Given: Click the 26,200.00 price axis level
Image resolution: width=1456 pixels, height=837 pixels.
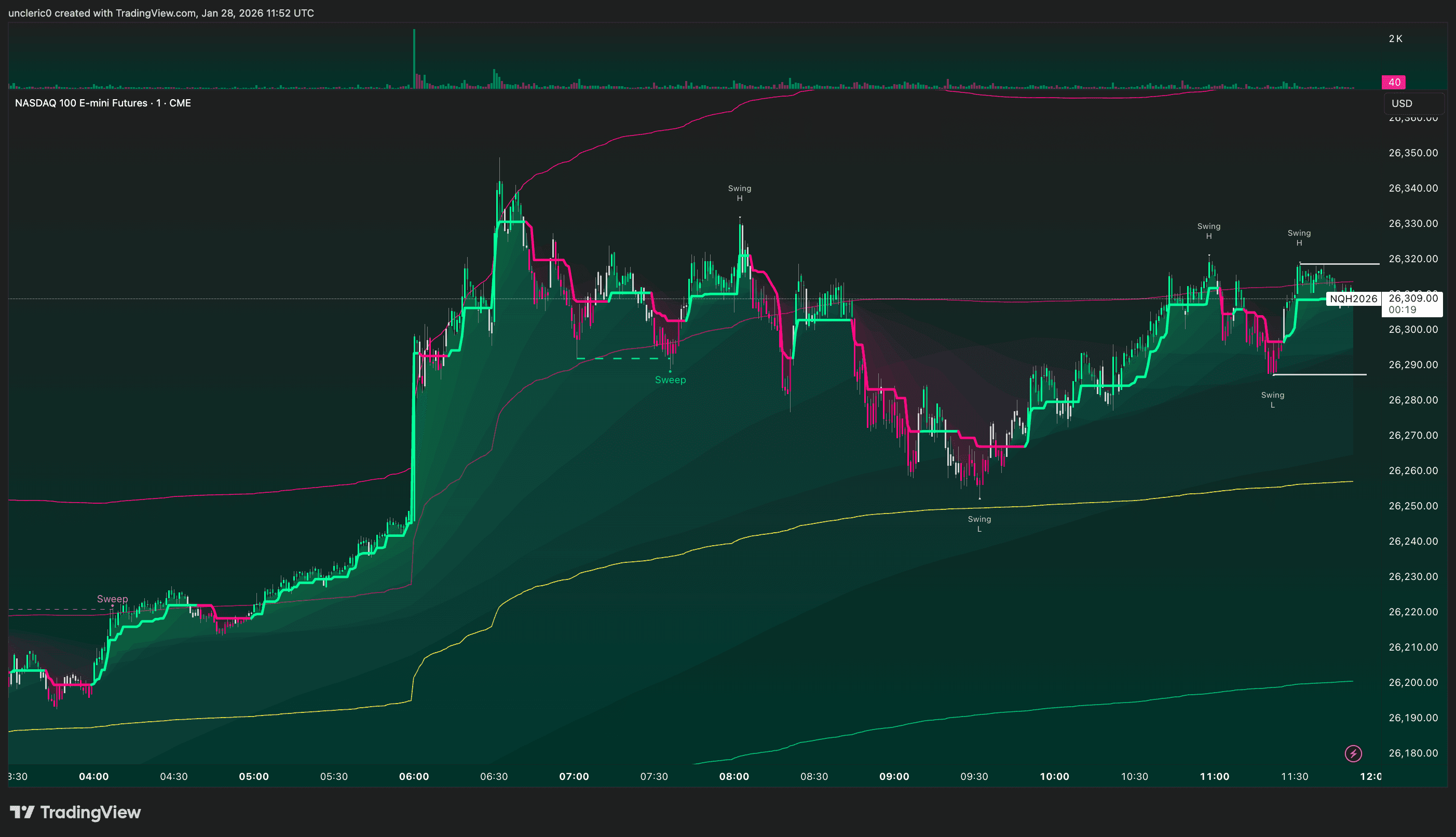Looking at the screenshot, I should (1413, 682).
